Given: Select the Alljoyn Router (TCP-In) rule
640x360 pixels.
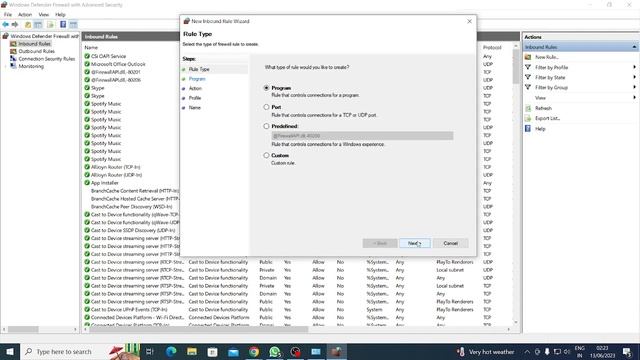Looking at the screenshot, I should click(116, 167).
